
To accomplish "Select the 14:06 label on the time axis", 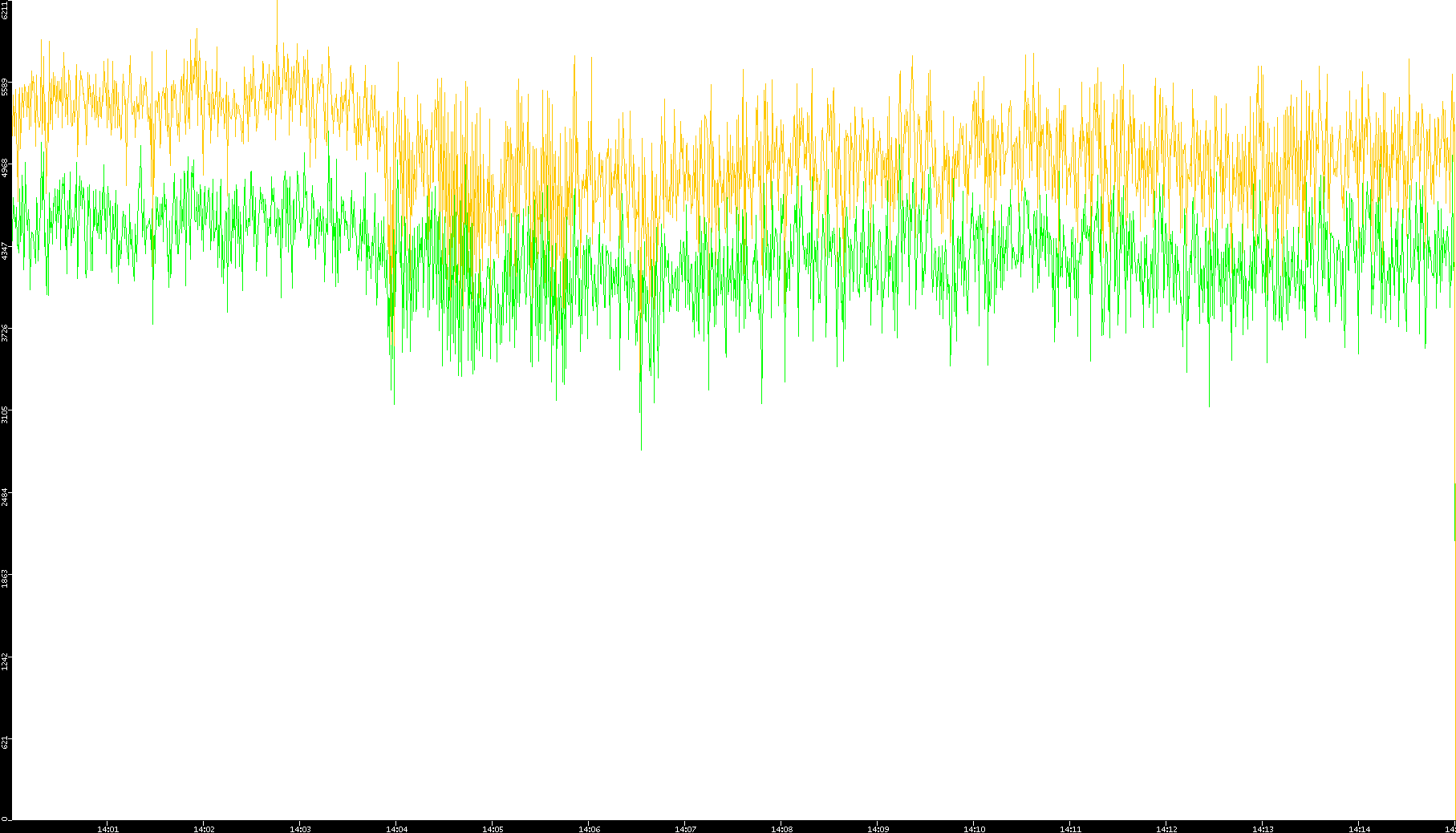I will 589,829.
